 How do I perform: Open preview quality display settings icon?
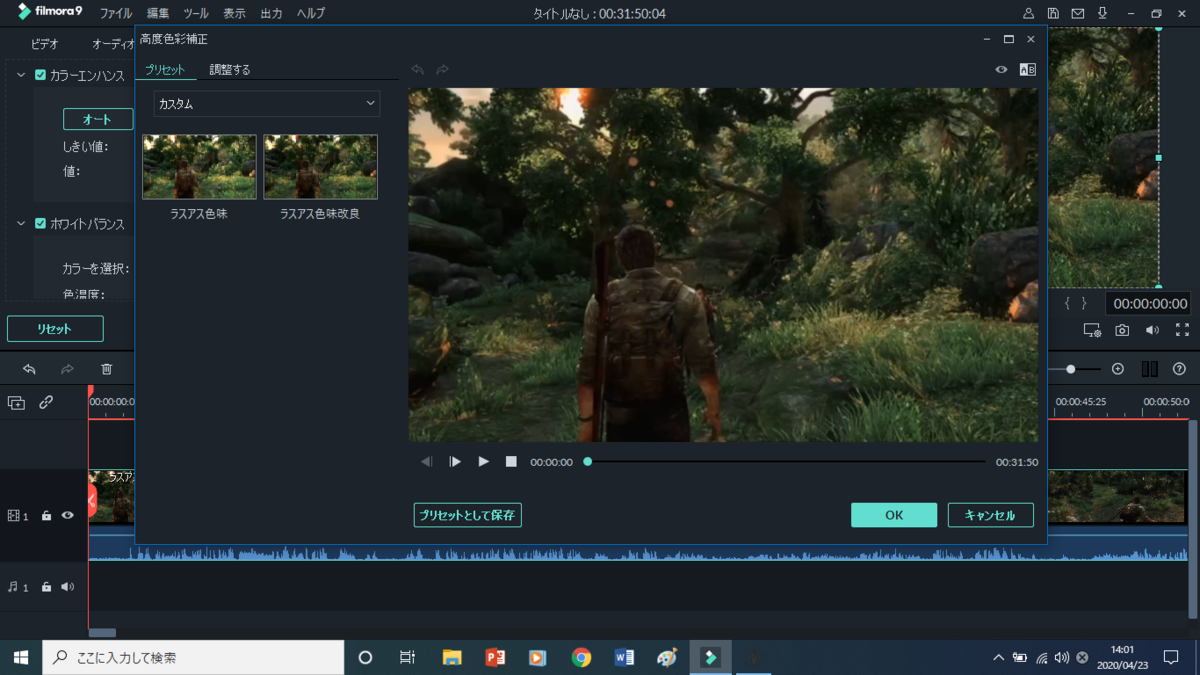coord(1092,330)
